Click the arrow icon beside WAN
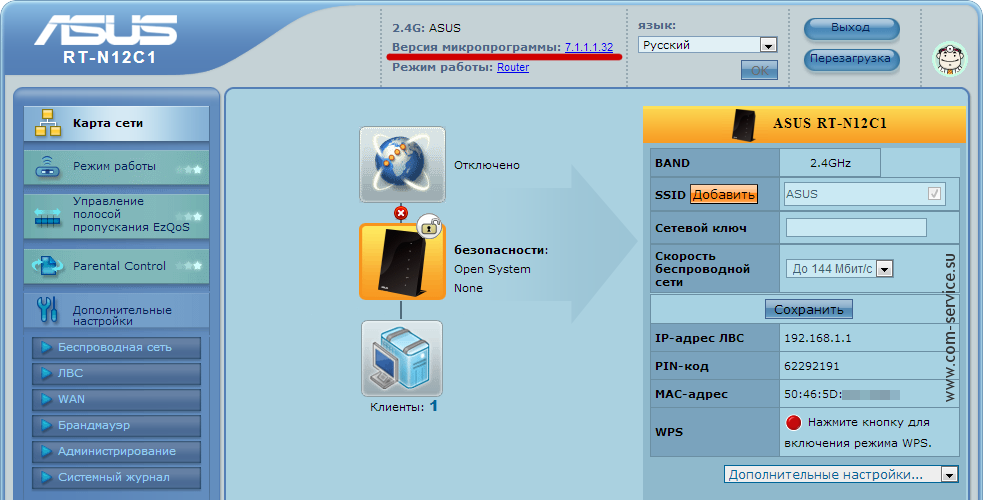 [46, 400]
